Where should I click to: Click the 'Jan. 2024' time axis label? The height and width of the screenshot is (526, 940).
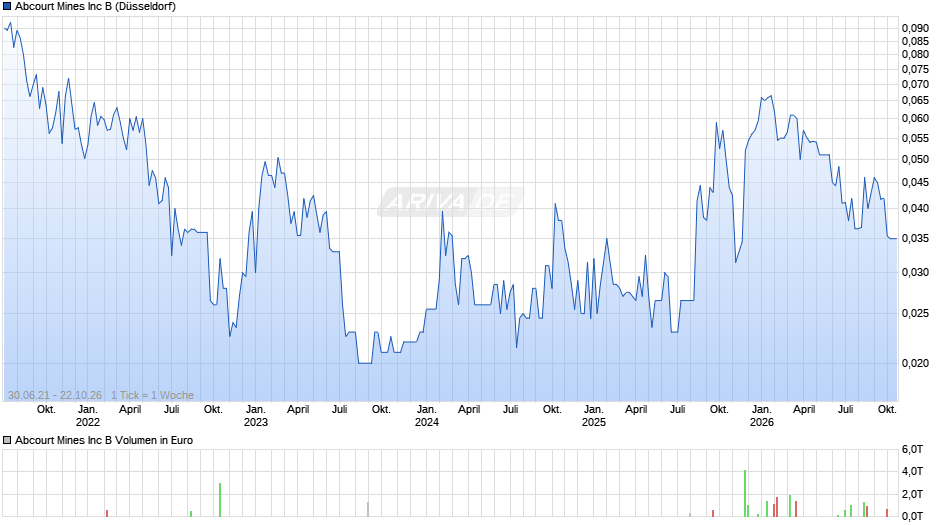tap(427, 416)
